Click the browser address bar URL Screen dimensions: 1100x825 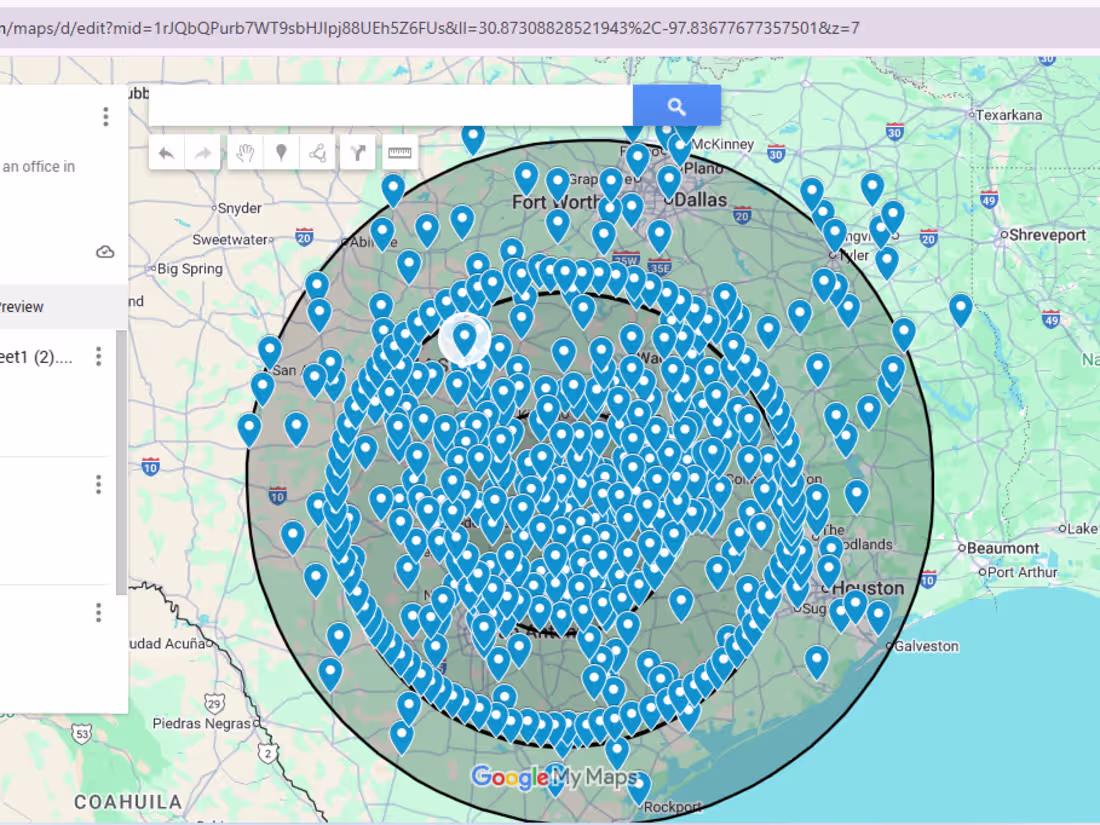(x=429, y=28)
